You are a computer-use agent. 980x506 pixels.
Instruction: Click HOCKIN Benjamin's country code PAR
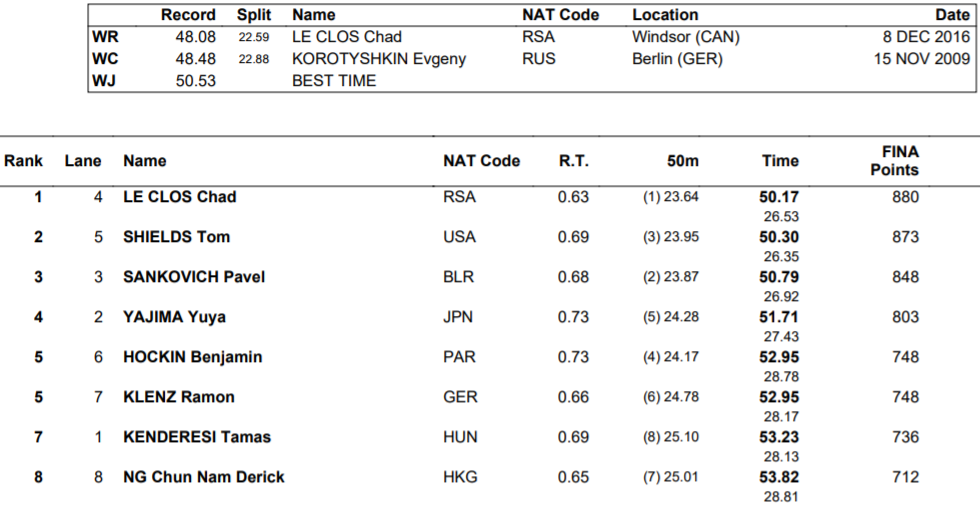click(x=459, y=357)
